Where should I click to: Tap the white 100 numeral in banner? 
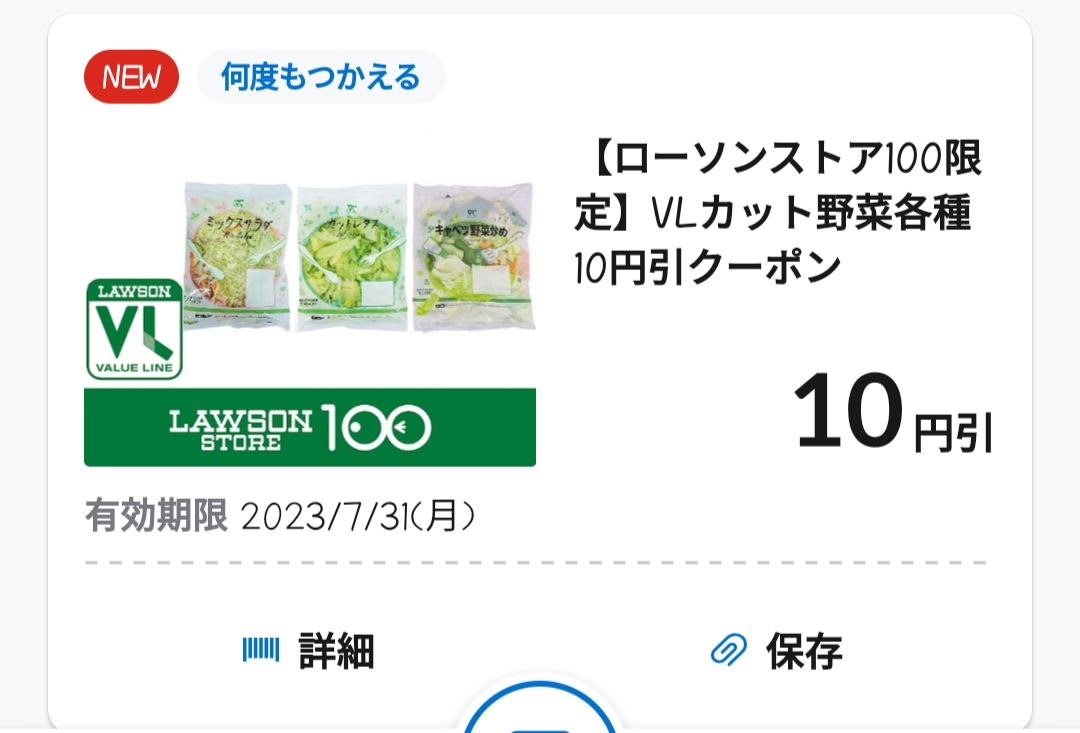click(x=376, y=428)
